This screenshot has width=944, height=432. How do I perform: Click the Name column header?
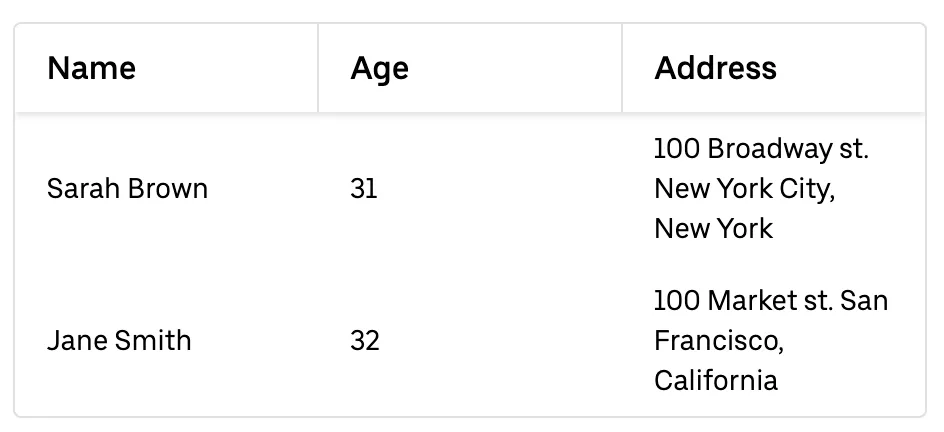[92, 69]
